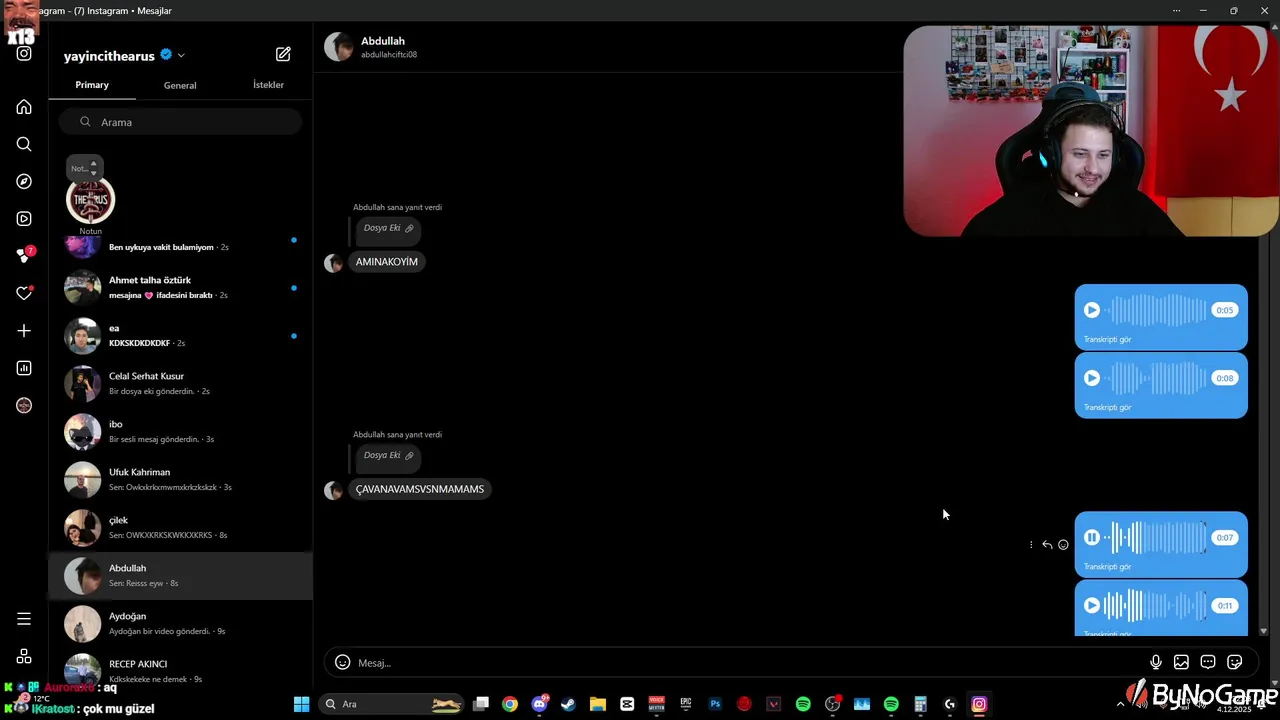Click the Mesaj... input field
The height and width of the screenshot is (720, 1280).
click(748, 663)
